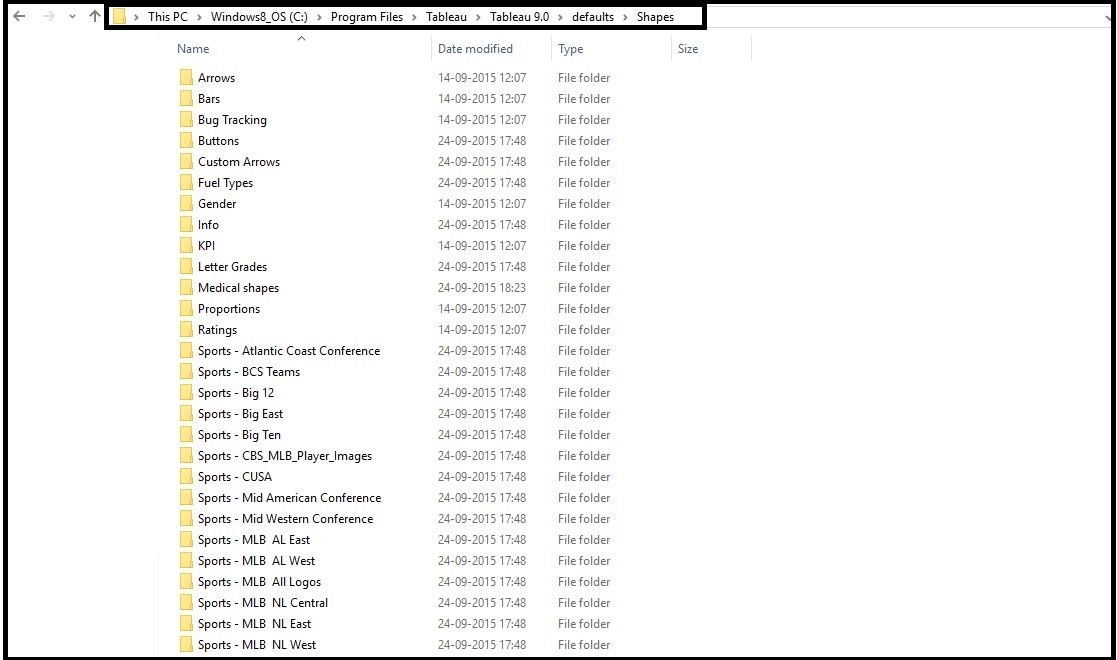Viewport: 1117px width, 660px height.
Task: Click File folder type in Ratings row
Action: (x=584, y=330)
